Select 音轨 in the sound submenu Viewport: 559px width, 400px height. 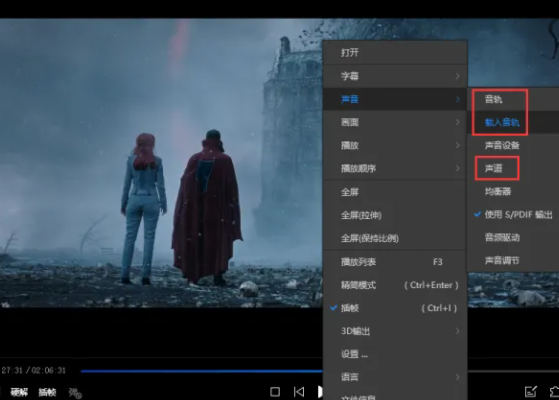pos(513,99)
